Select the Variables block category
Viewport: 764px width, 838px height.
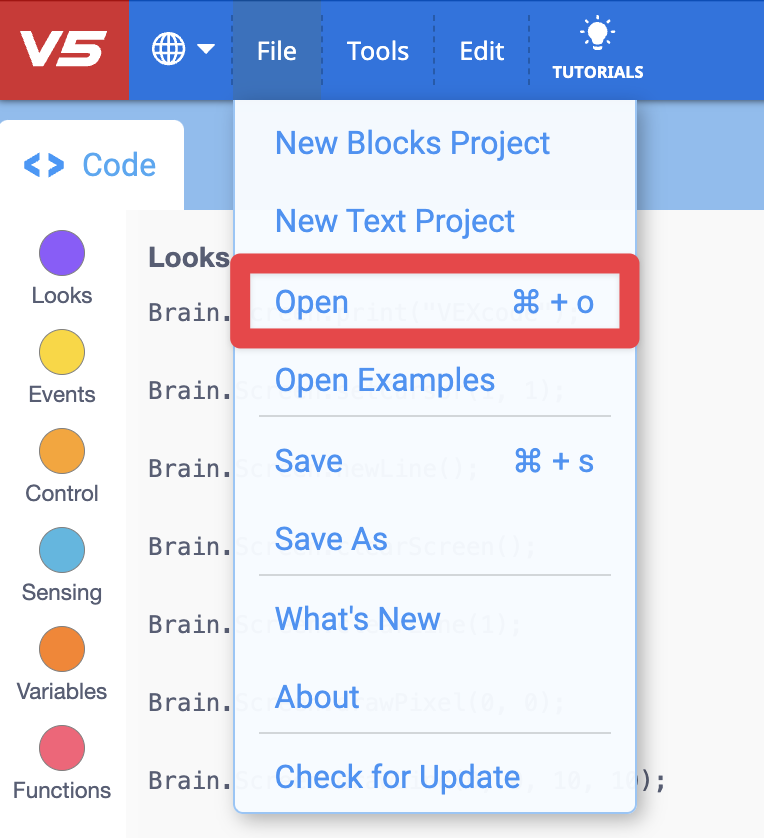pyautogui.click(x=61, y=649)
